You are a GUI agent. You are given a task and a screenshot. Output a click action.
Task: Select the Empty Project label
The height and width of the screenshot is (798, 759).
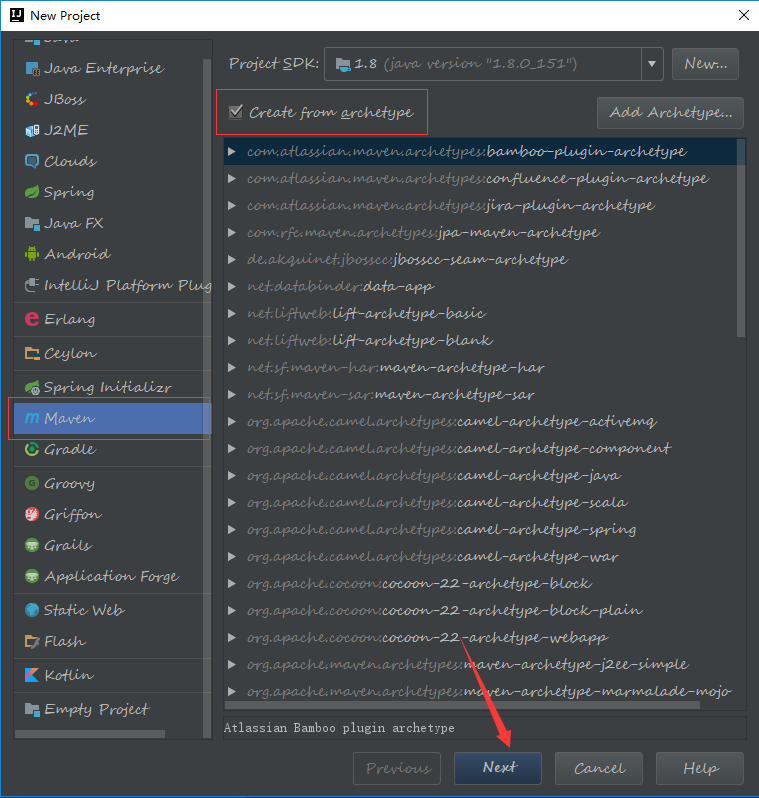click(x=97, y=709)
